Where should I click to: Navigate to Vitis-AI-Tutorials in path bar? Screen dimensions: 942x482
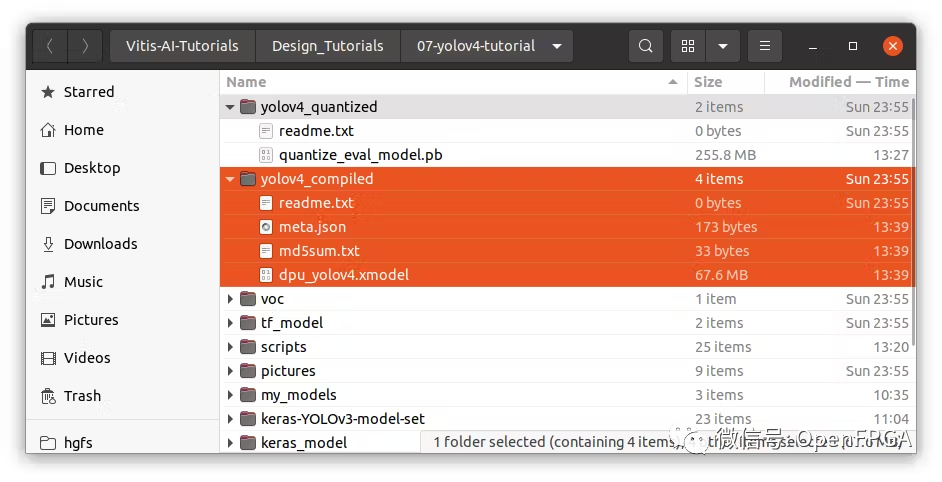[182, 46]
